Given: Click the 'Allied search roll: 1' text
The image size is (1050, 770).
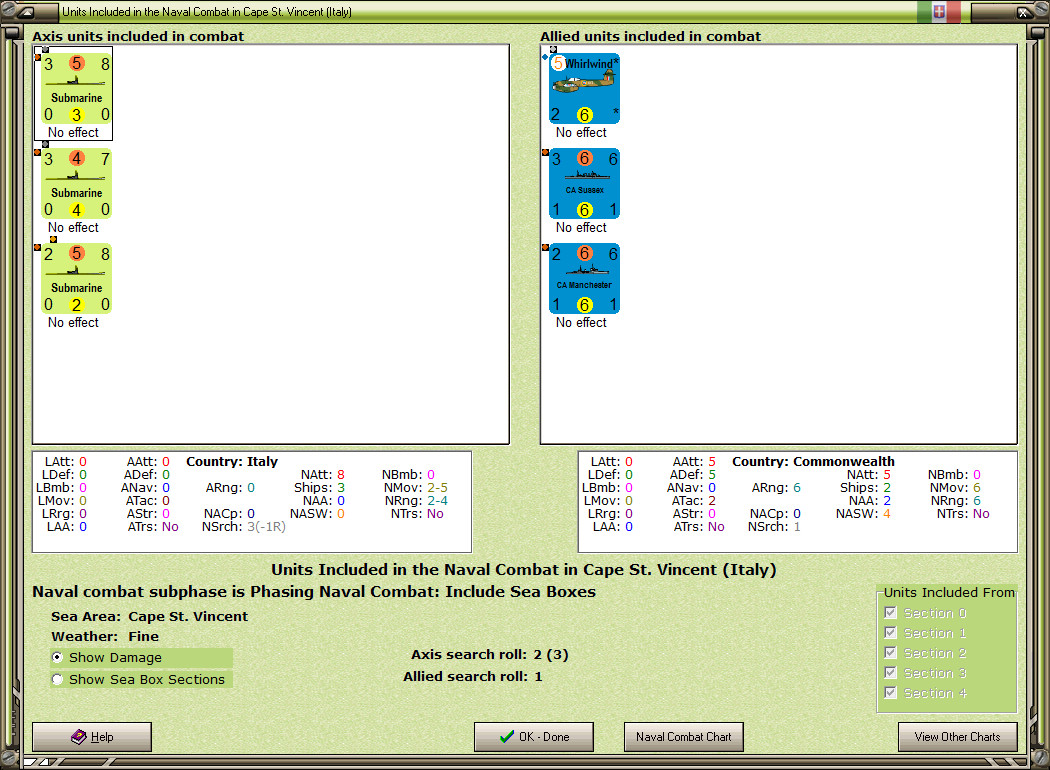Looking at the screenshot, I should [473, 676].
